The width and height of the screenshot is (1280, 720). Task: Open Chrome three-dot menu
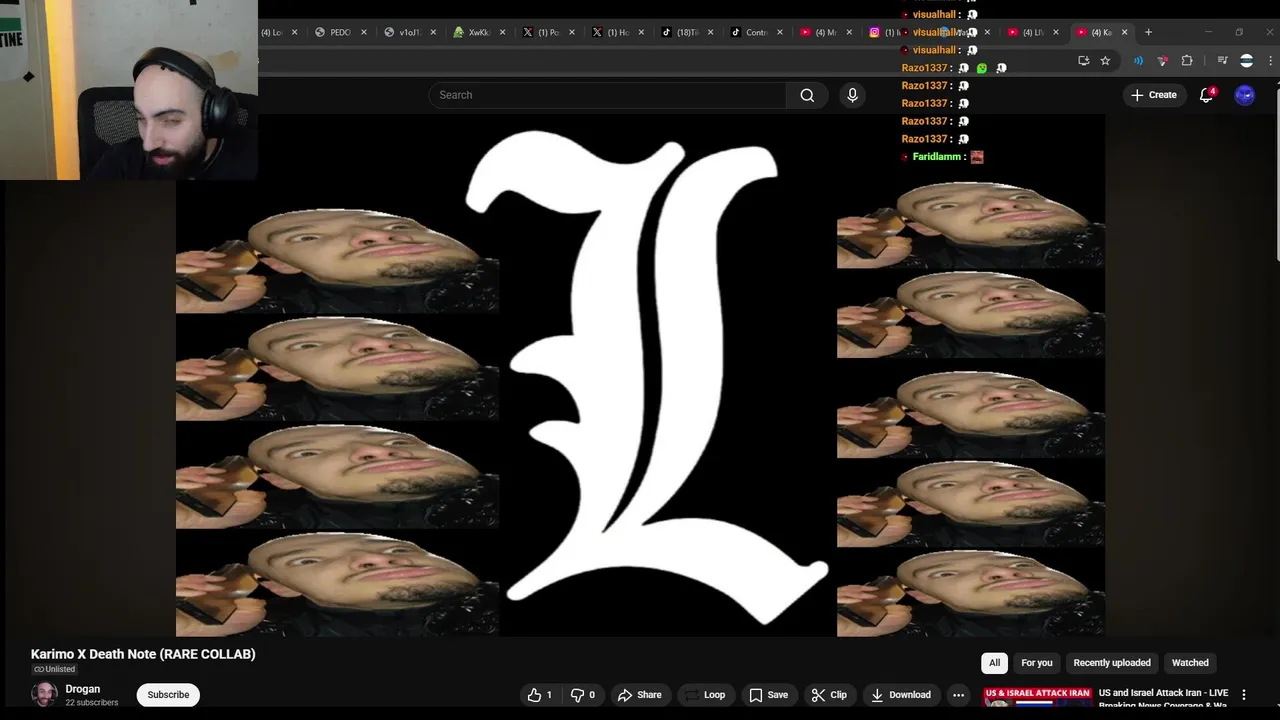coord(1271,61)
